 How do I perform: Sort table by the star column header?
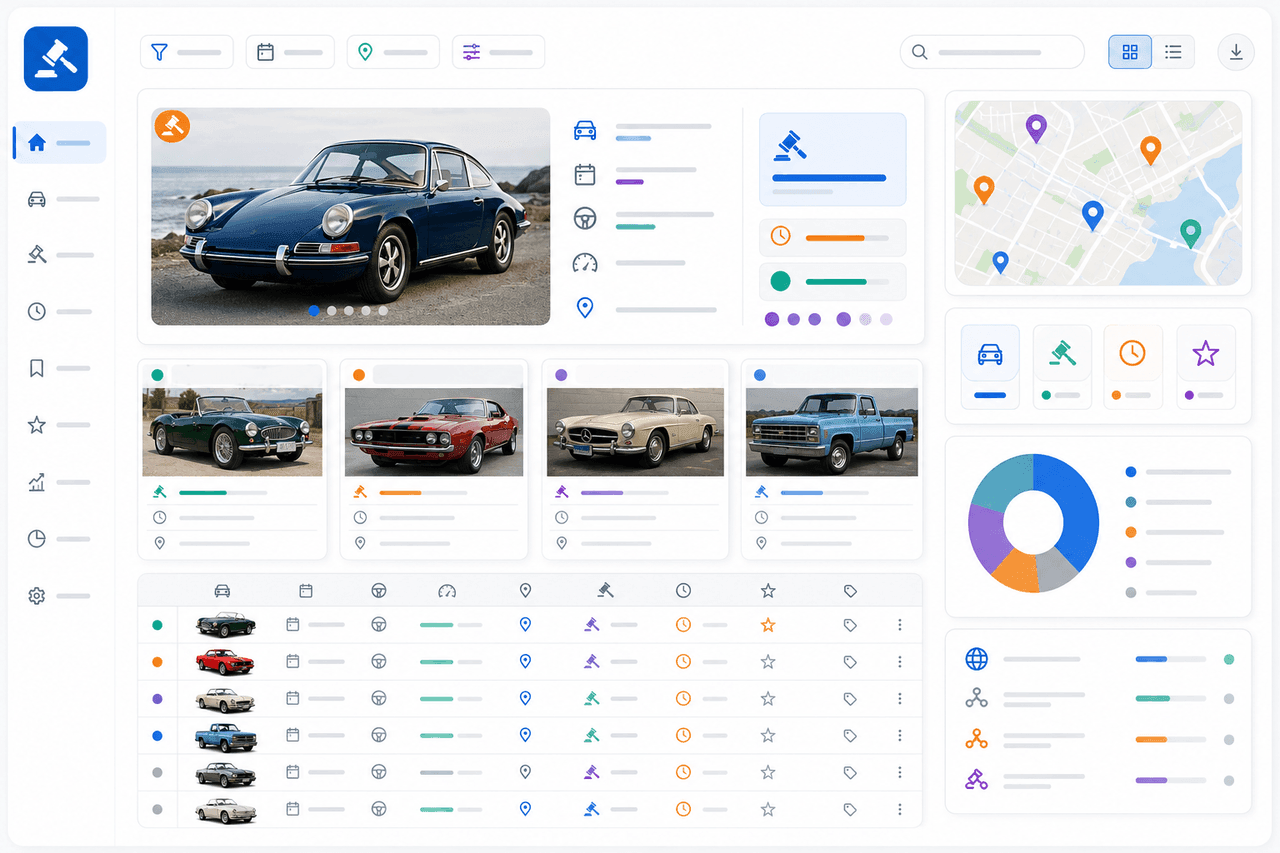(x=768, y=591)
